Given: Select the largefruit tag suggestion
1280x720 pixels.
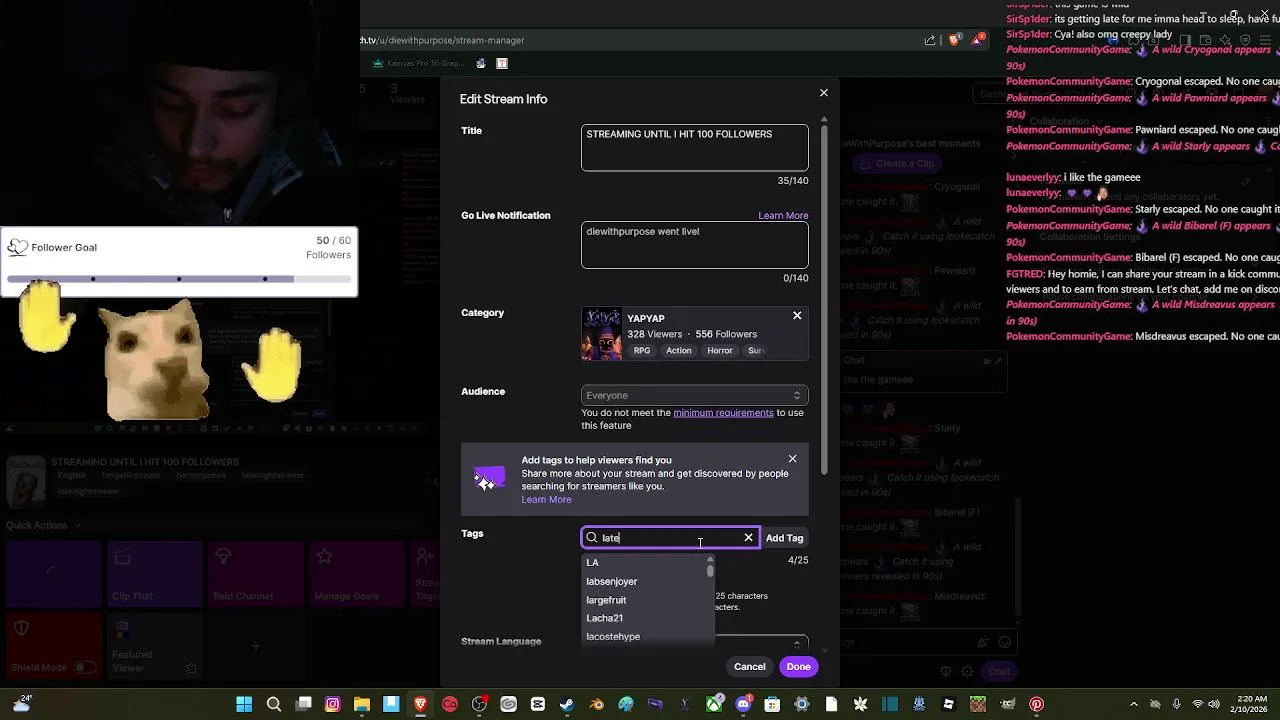Looking at the screenshot, I should coord(645,600).
